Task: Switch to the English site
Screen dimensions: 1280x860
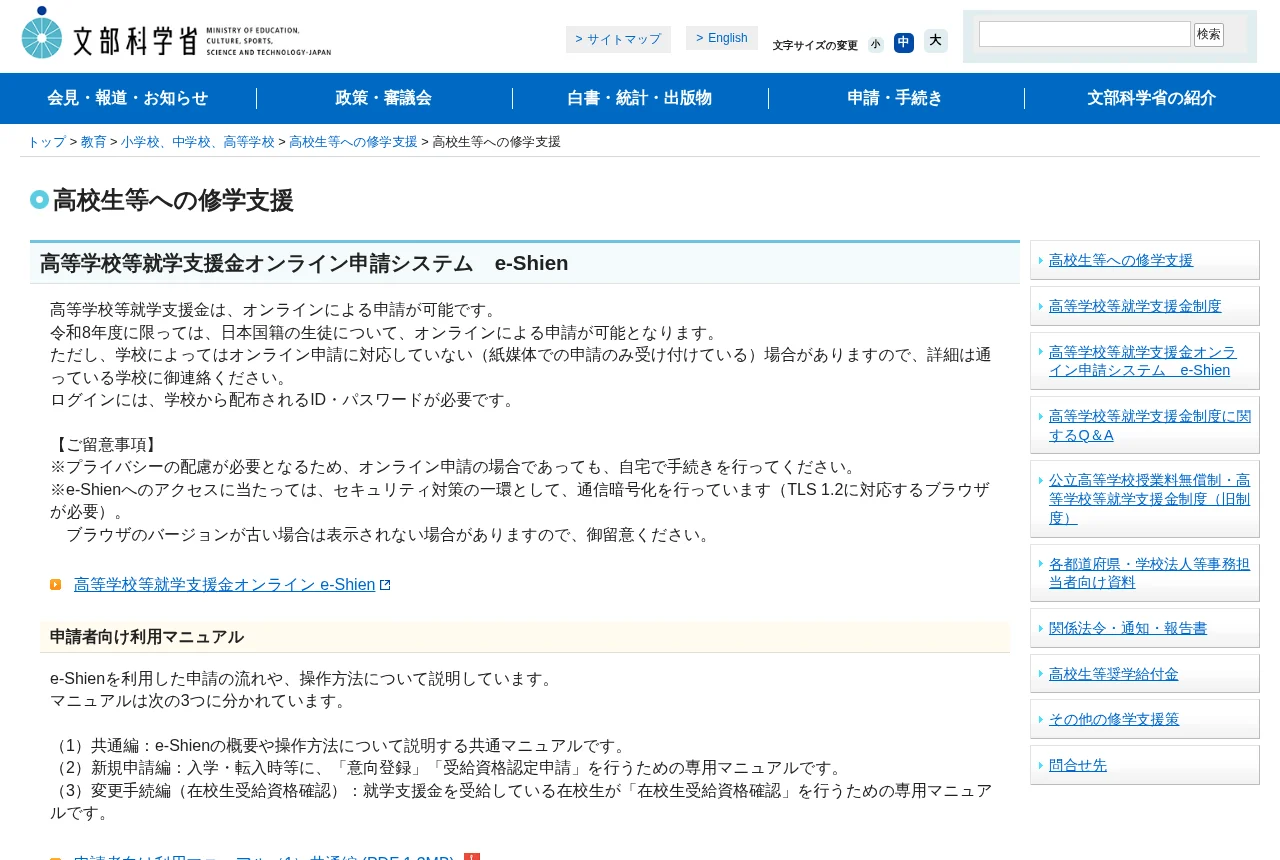Action: [722, 38]
